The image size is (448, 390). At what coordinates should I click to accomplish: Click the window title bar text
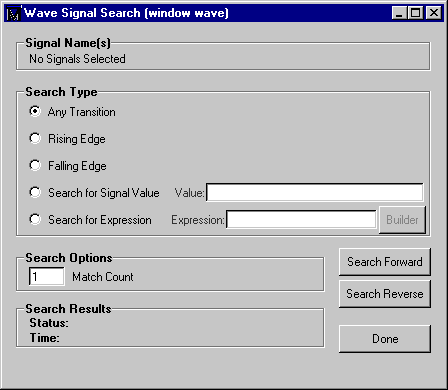click(126, 13)
